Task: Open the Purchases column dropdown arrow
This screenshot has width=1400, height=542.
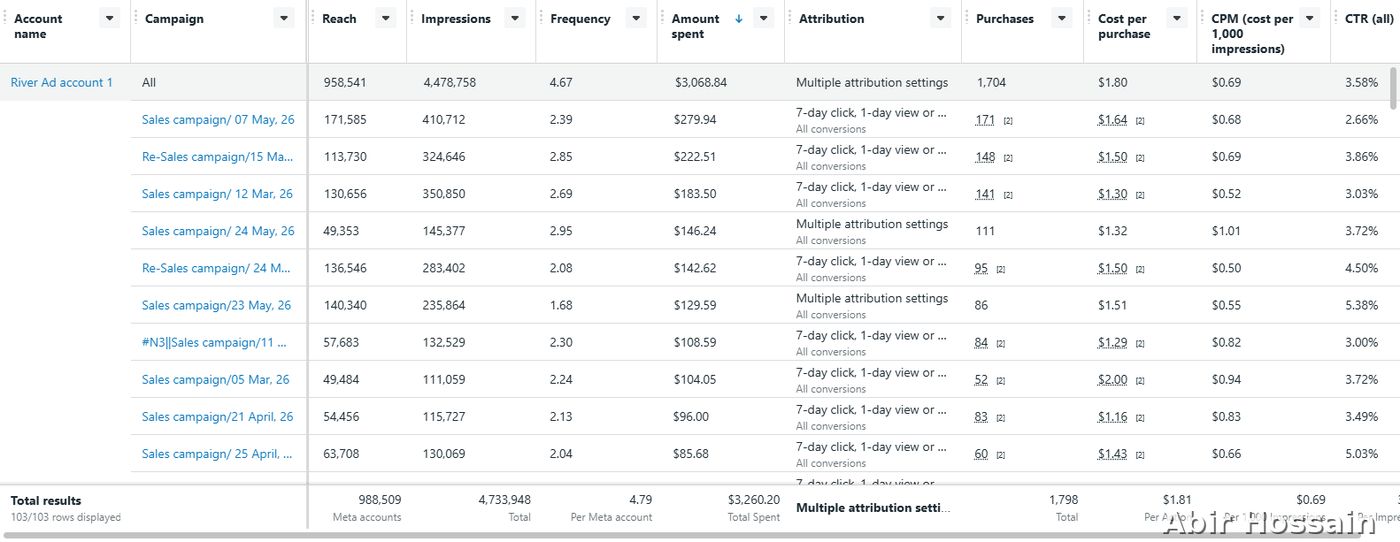Action: click(x=1062, y=18)
